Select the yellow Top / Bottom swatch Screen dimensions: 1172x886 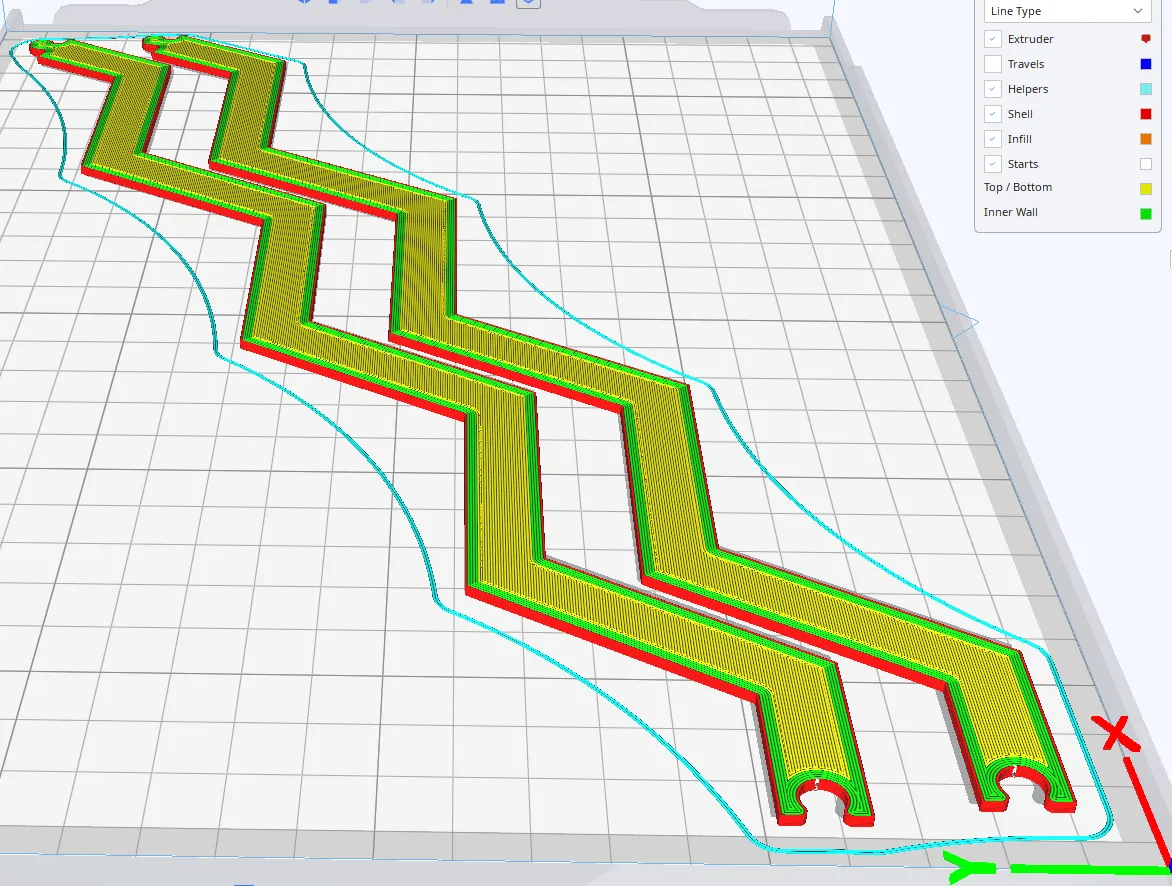click(x=1146, y=188)
